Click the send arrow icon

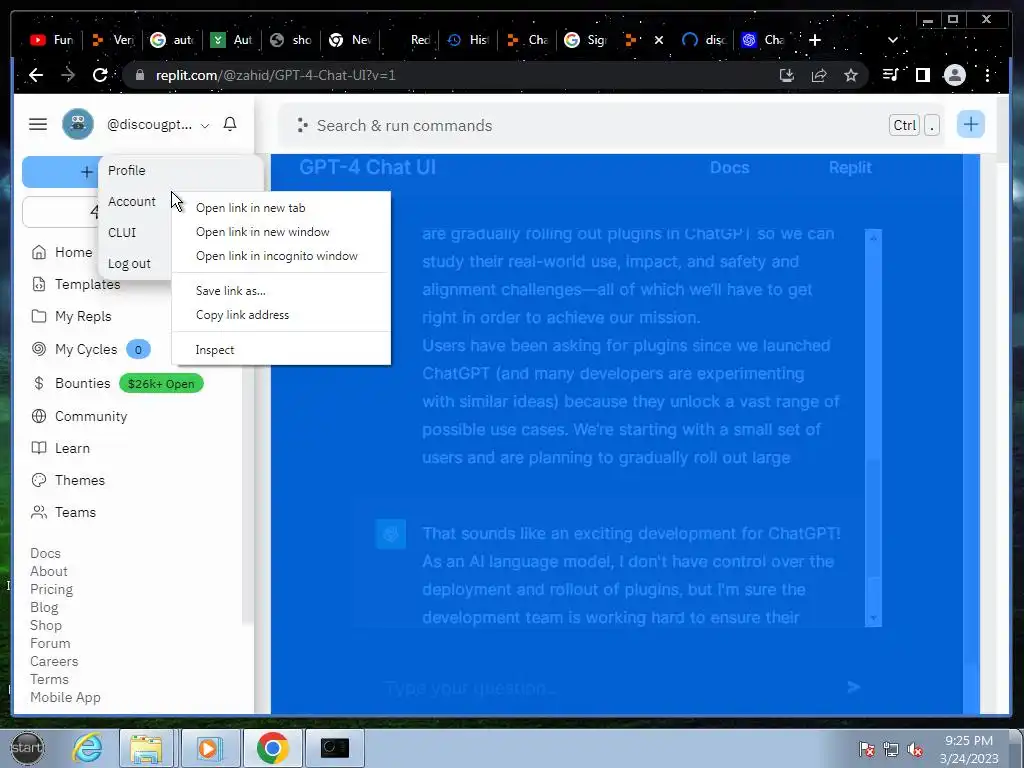point(854,687)
